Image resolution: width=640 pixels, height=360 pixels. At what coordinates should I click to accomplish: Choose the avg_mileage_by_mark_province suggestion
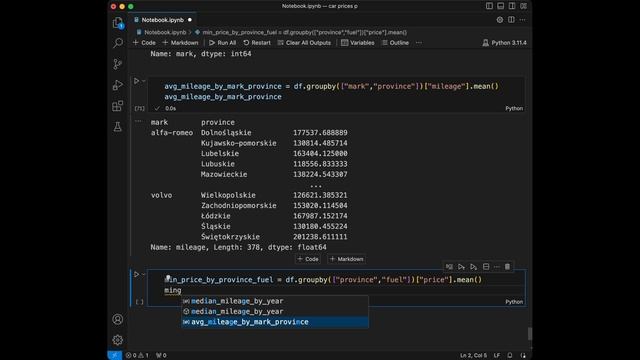275,322
